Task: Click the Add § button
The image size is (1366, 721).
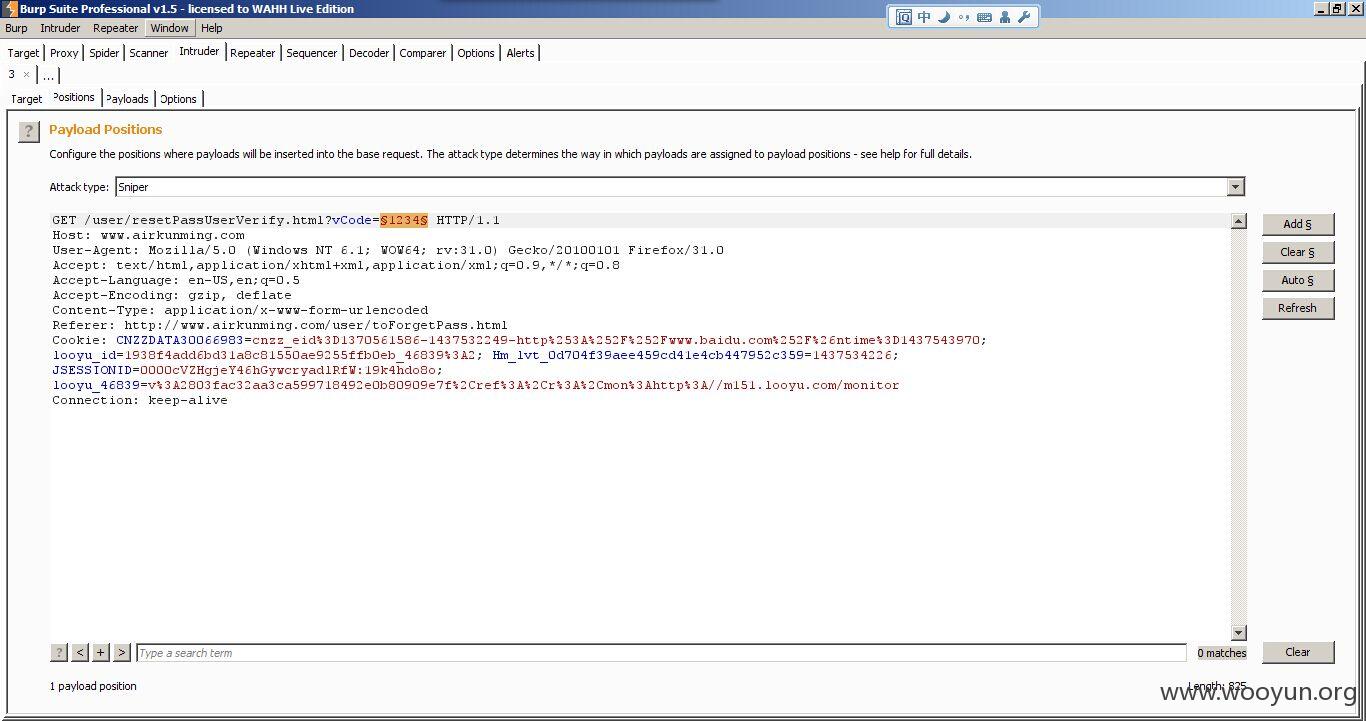Action: pos(1298,224)
